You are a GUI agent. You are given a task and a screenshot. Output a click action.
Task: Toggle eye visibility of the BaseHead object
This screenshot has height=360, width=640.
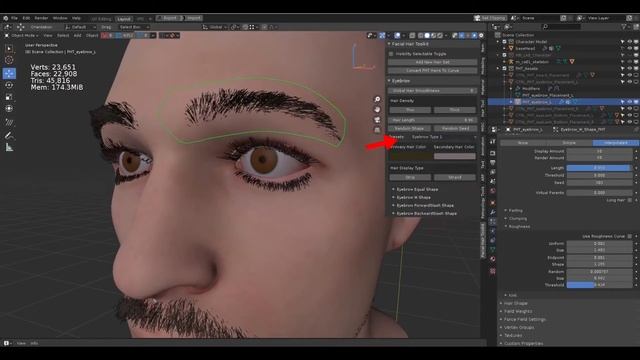(629, 48)
